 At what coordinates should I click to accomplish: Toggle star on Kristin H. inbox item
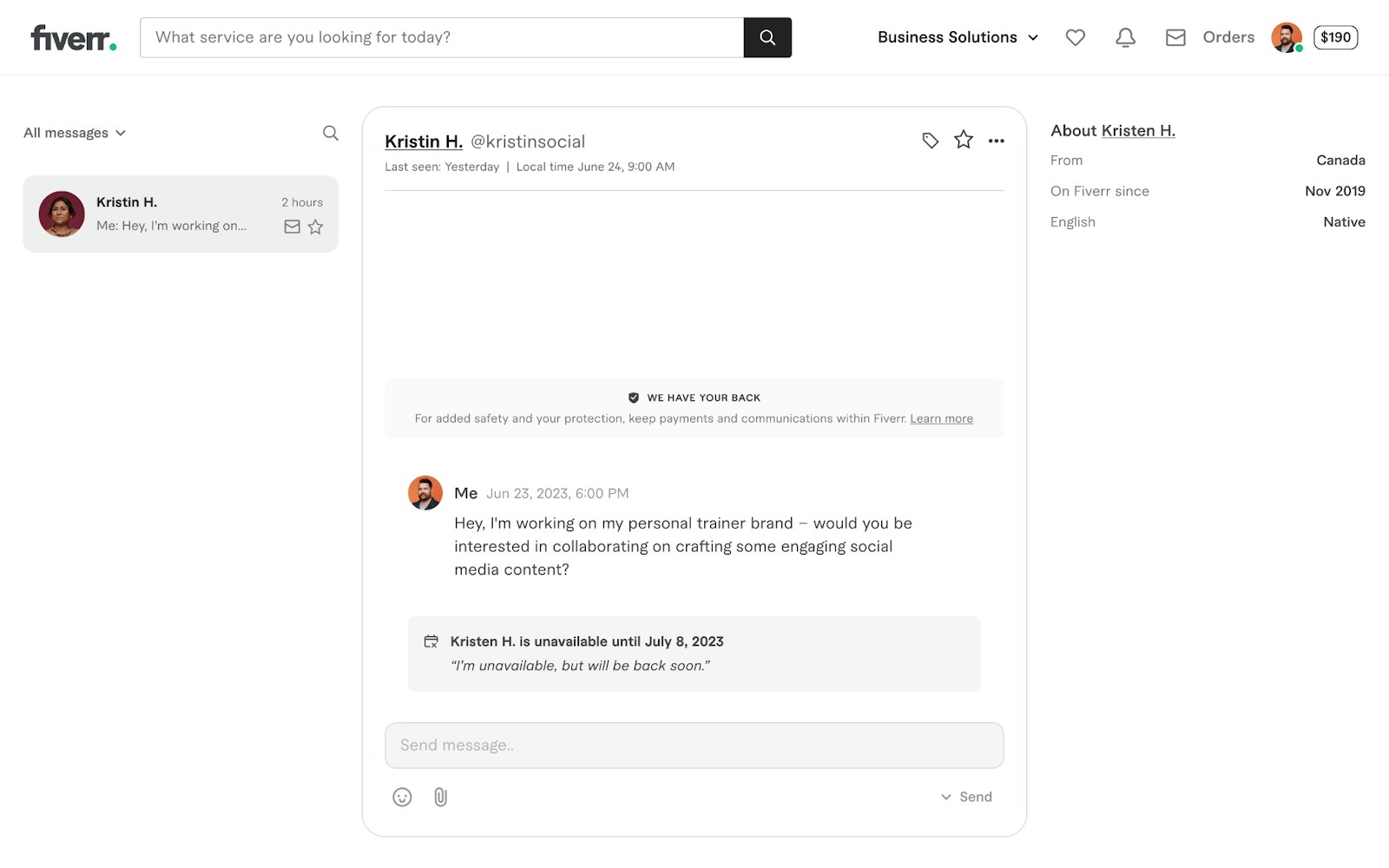(x=316, y=227)
